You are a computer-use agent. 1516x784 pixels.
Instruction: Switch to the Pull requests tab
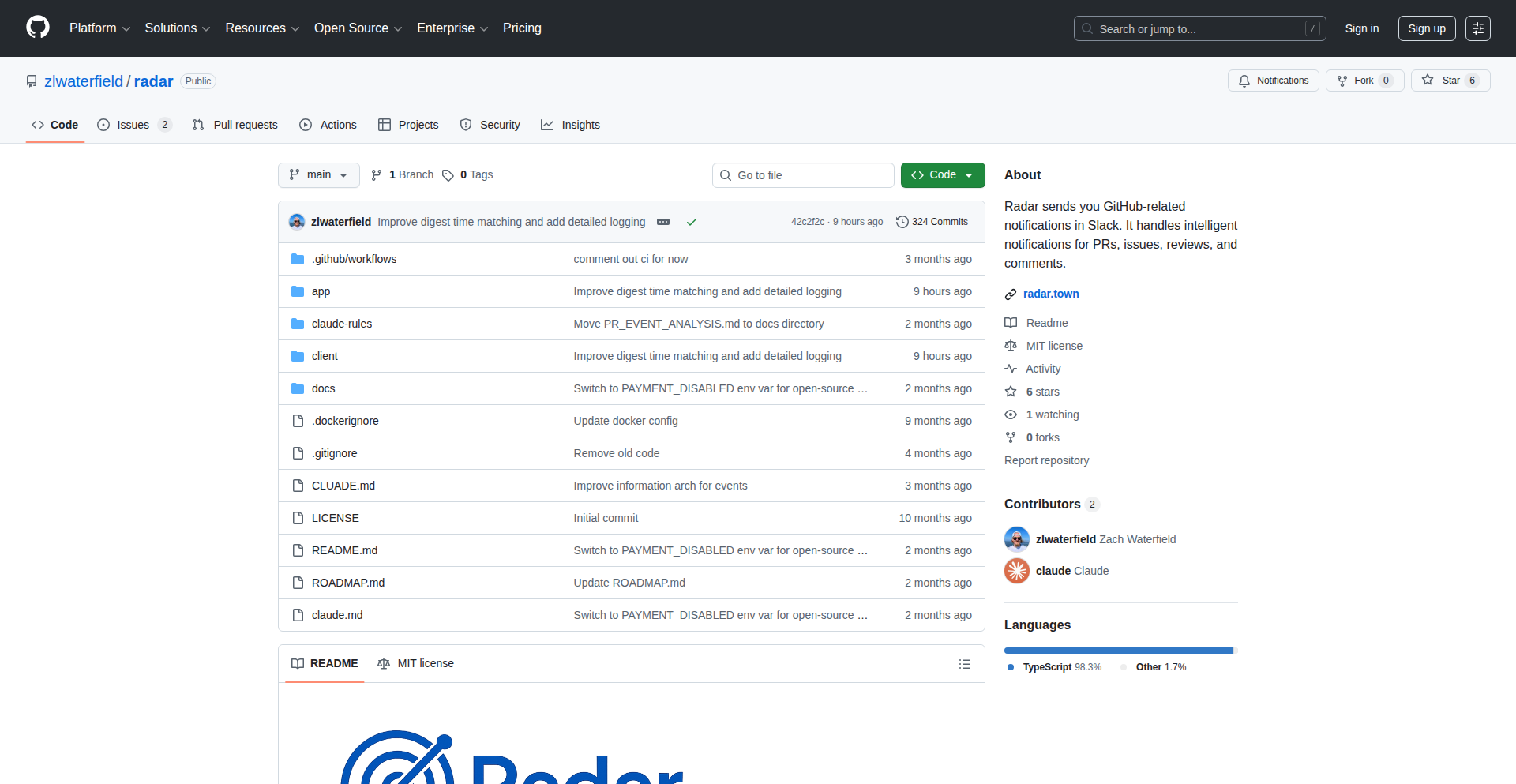point(235,125)
